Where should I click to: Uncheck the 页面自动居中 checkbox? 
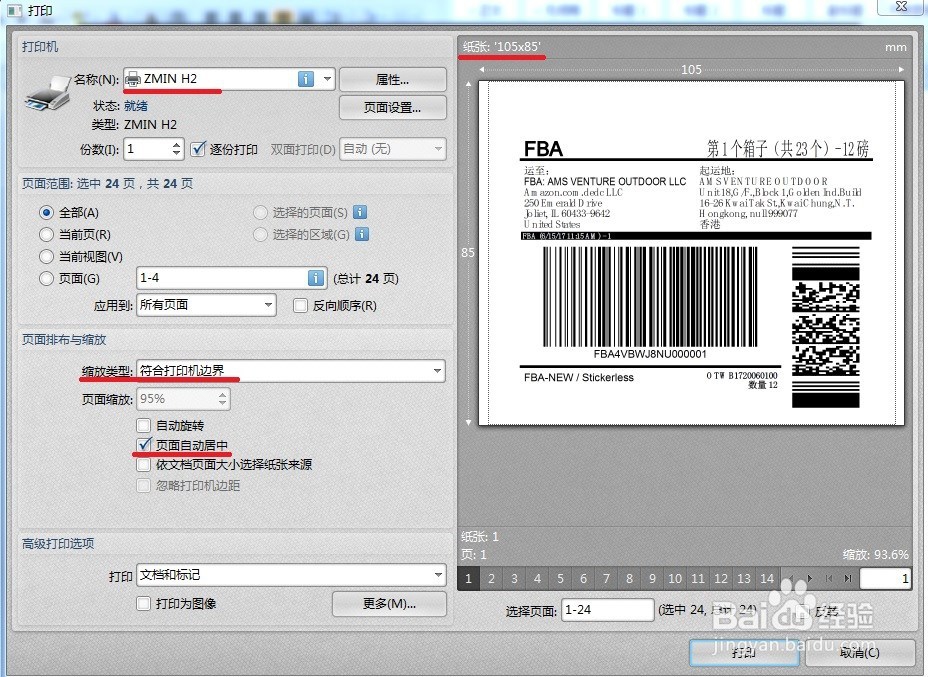click(143, 444)
